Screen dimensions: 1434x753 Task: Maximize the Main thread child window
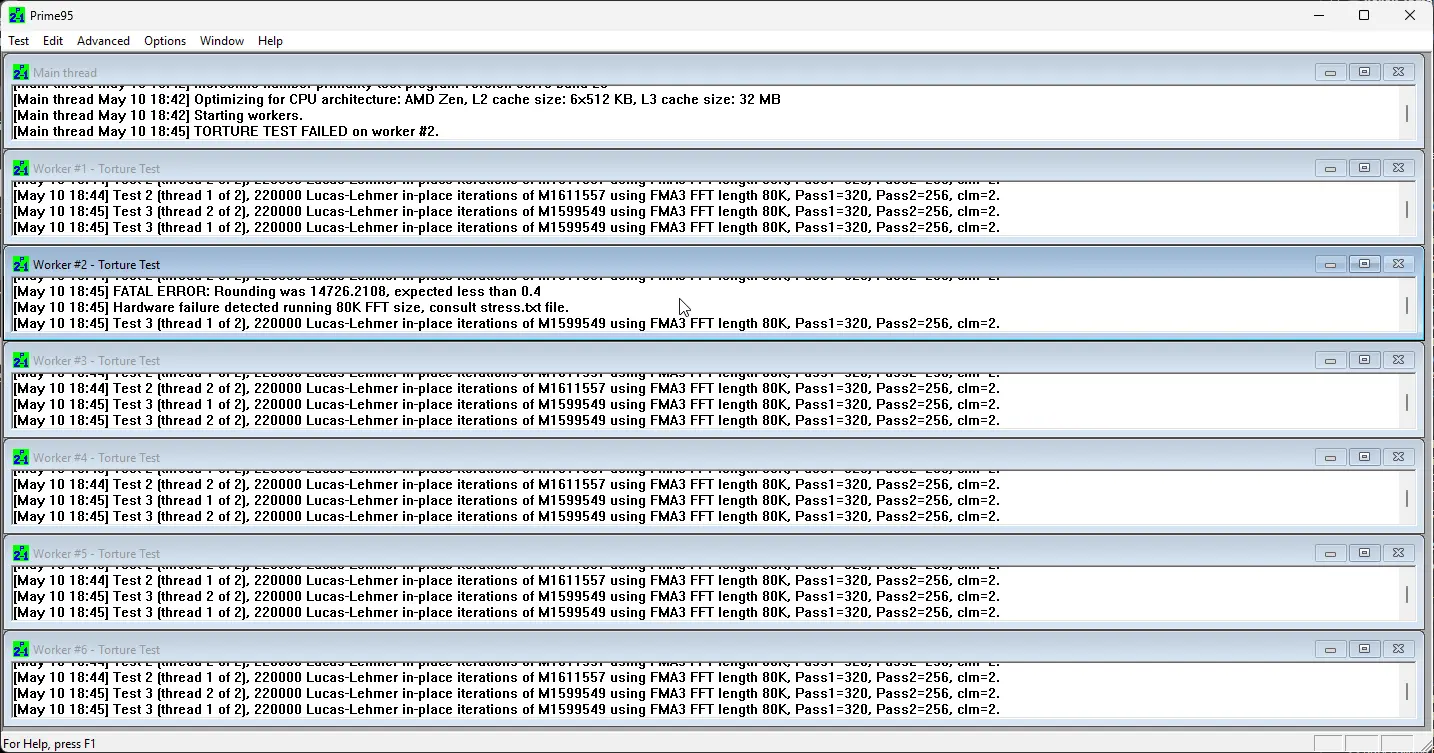(x=1364, y=72)
